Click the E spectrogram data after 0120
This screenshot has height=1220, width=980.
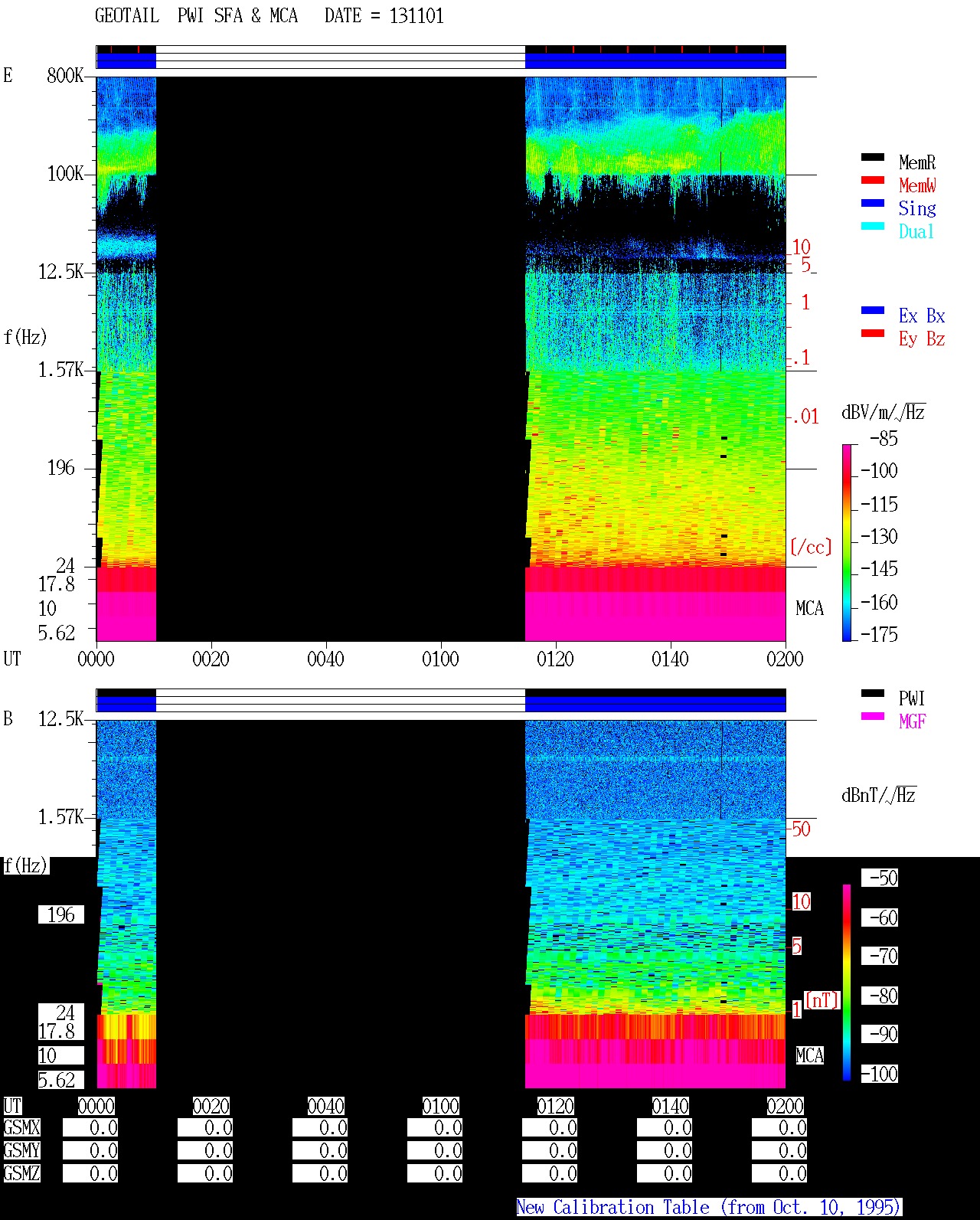(655, 358)
